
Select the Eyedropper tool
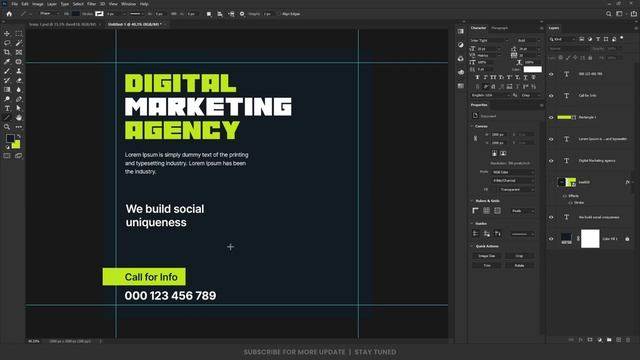coord(7,62)
